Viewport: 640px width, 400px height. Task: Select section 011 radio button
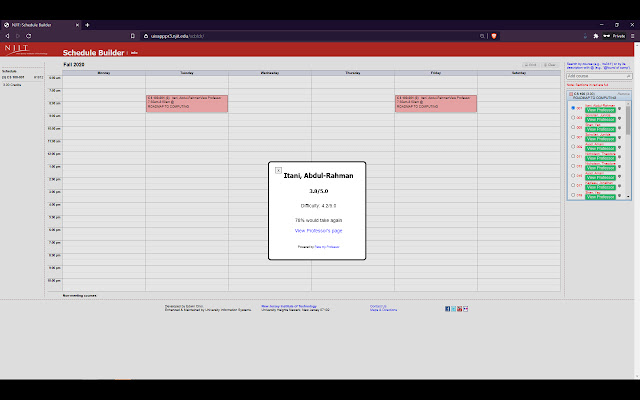573,156
